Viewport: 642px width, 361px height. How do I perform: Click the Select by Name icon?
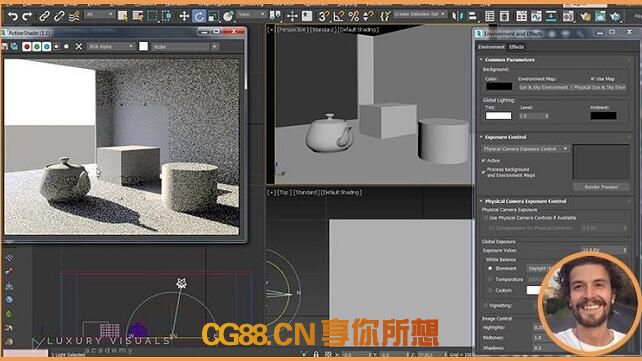[x=138, y=16]
